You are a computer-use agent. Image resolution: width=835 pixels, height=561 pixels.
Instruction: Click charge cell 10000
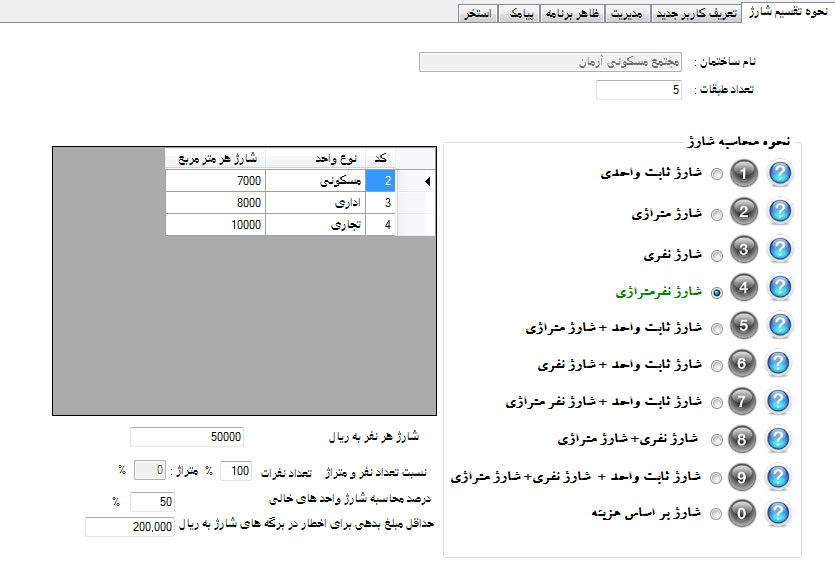point(215,225)
